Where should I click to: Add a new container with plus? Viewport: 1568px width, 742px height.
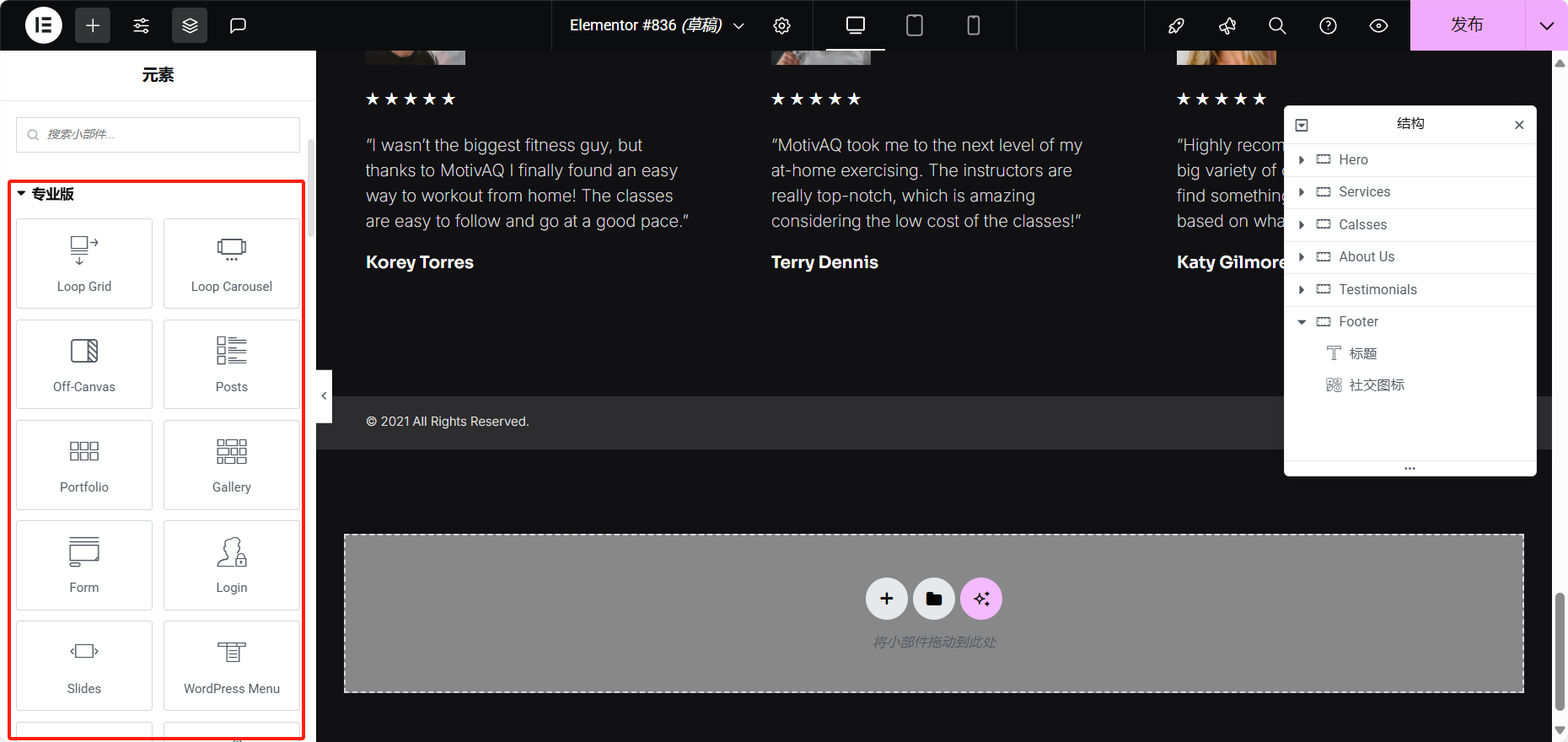[887, 599]
